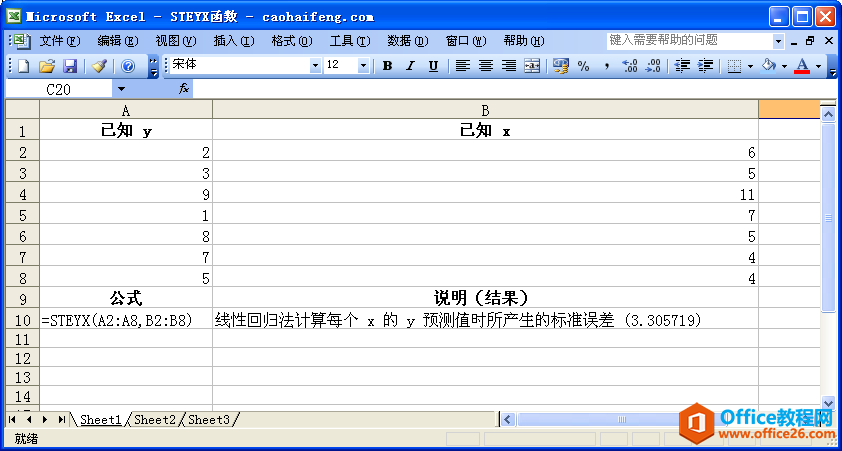Apply red font color
The height and width of the screenshot is (451, 842).
(x=803, y=66)
